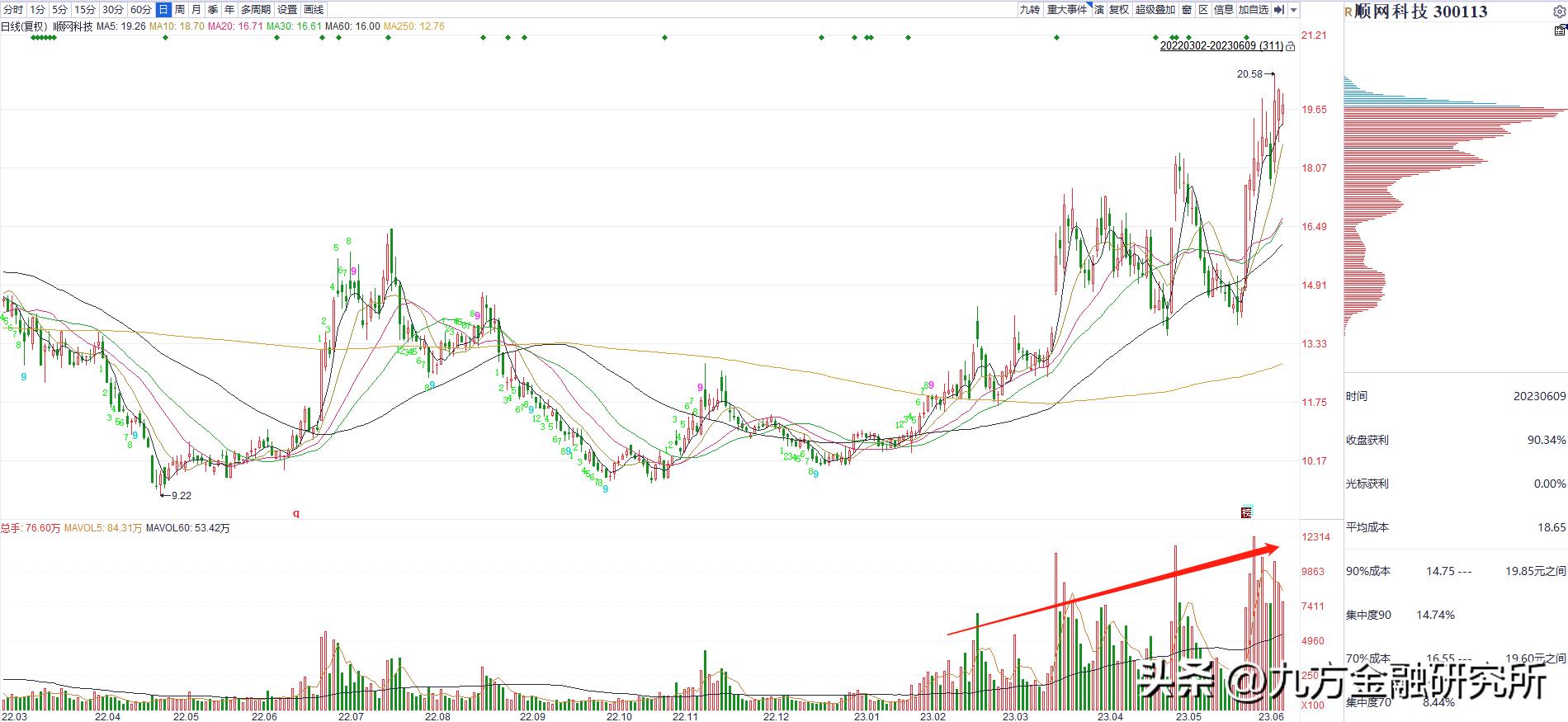Click the red q marker below chart
Screen dimensions: 1568x722
point(296,512)
